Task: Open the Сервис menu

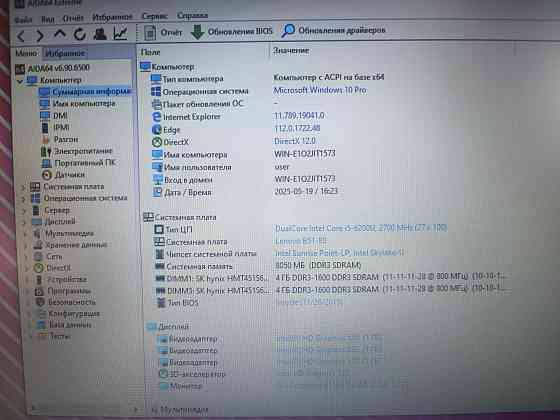Action: (x=155, y=16)
